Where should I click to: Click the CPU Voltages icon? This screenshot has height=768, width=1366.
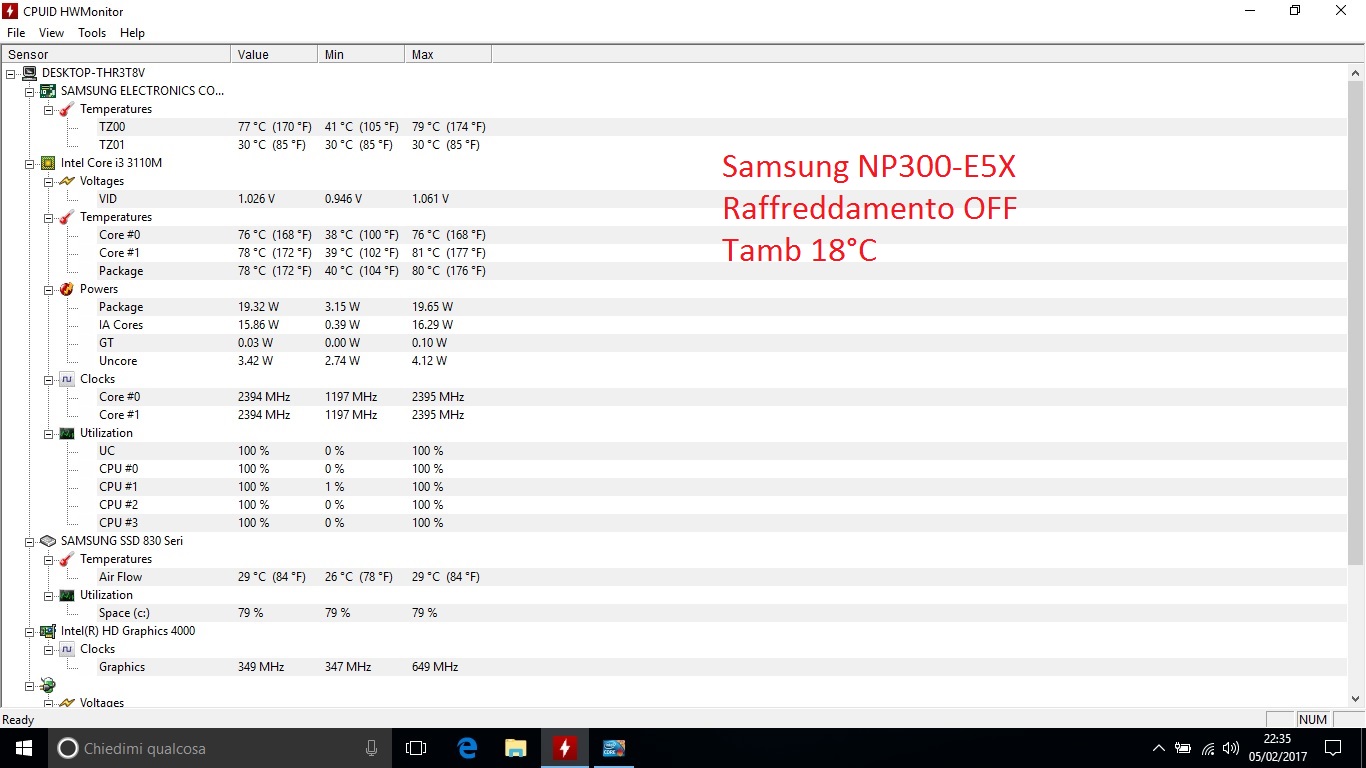pos(67,181)
